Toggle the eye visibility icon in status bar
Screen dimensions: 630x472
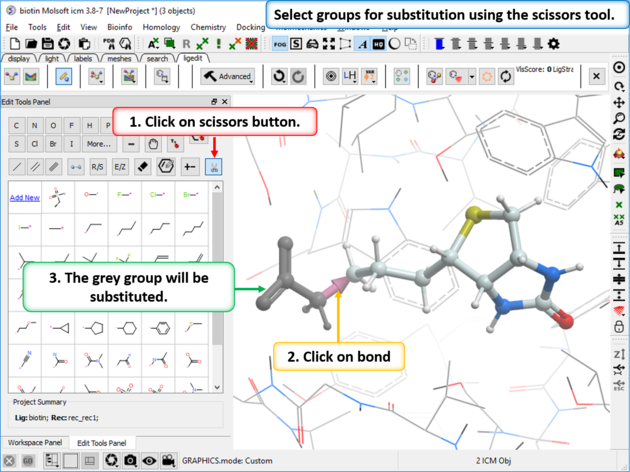(x=149, y=461)
